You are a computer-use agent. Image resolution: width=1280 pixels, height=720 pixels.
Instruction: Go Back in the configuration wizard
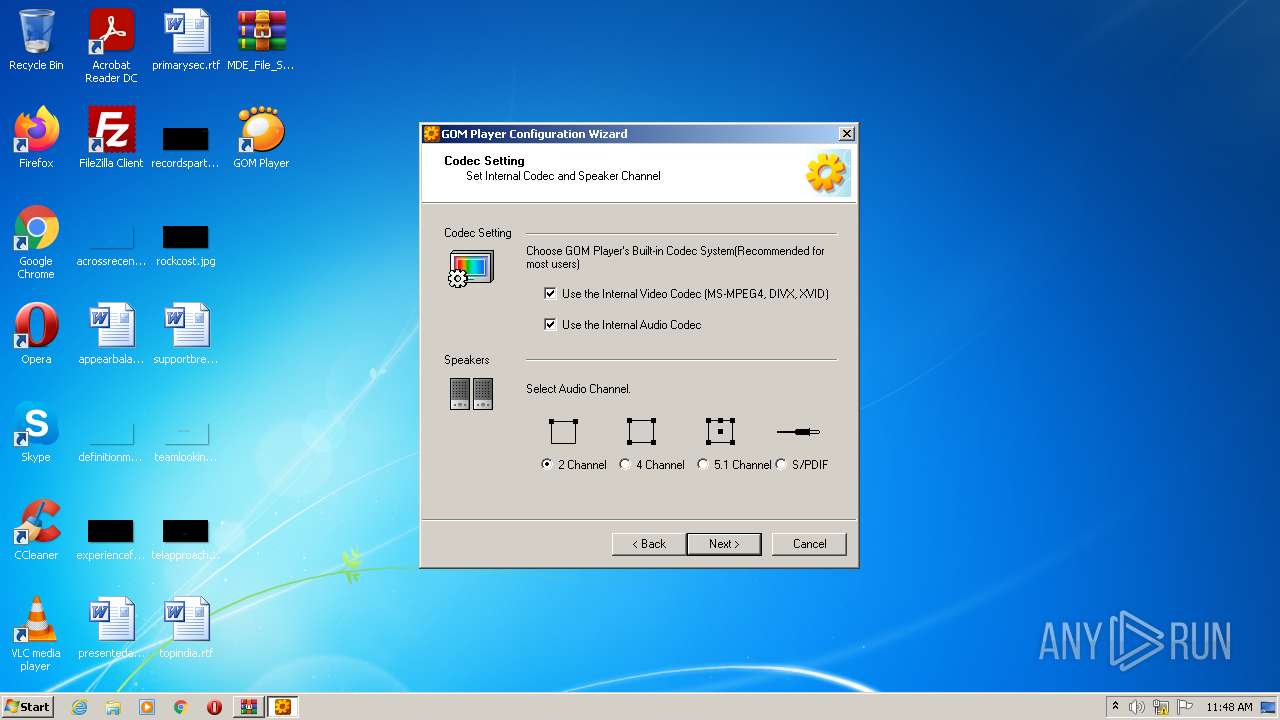649,544
